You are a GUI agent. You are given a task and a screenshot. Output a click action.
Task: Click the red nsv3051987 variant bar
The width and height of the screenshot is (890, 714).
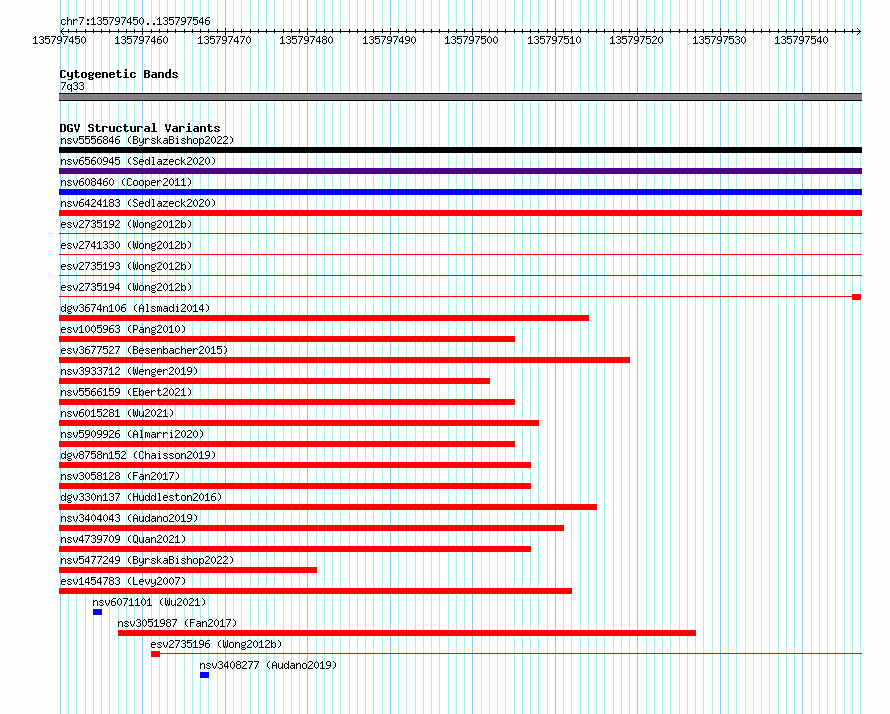click(407, 633)
